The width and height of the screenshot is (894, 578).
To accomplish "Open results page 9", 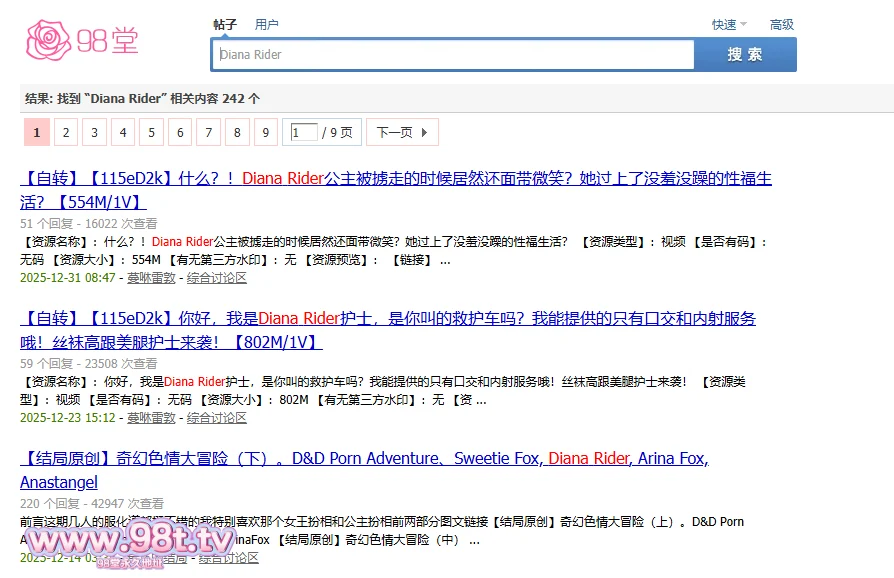I will [x=265, y=133].
